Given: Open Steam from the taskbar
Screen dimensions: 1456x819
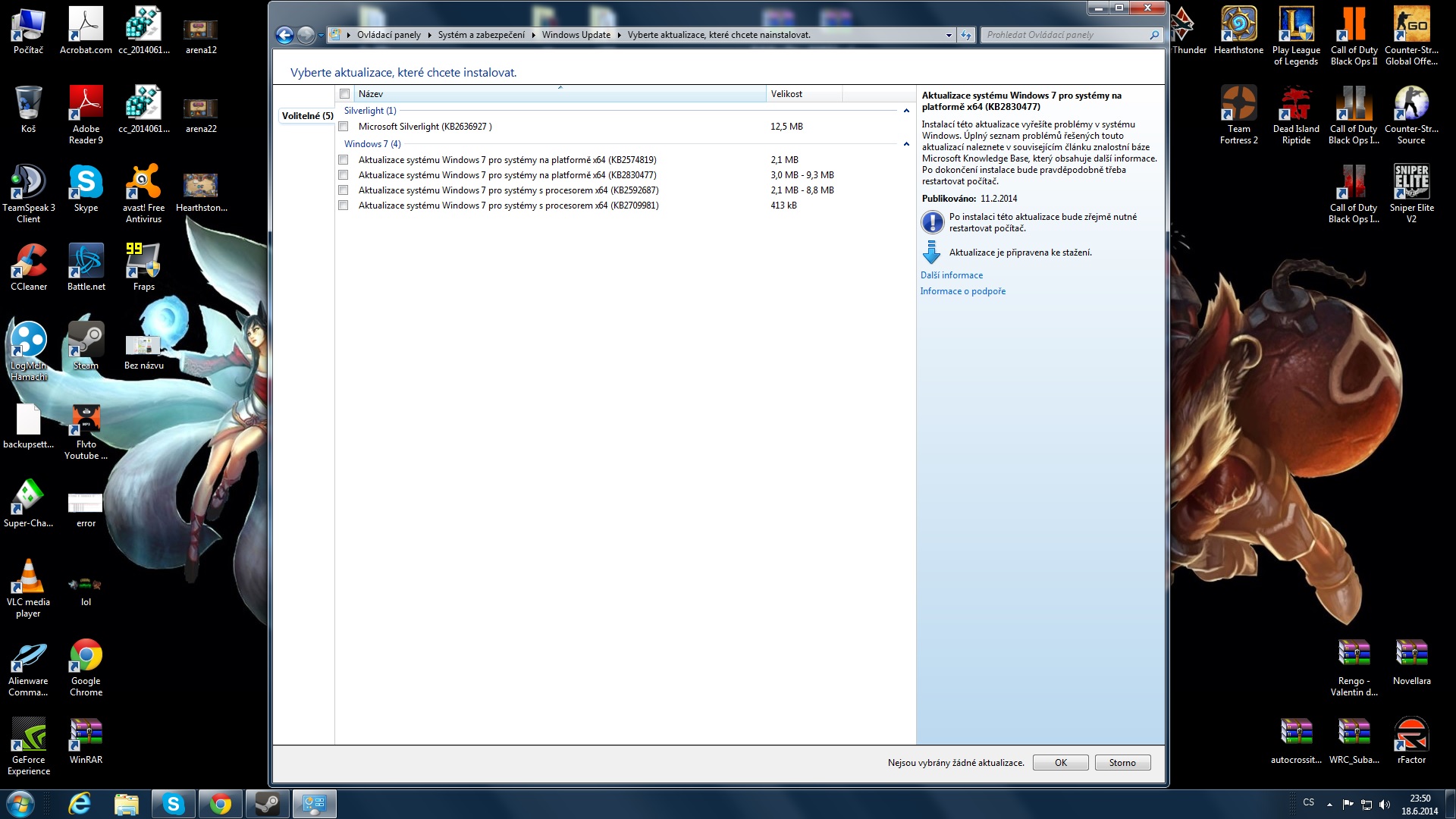Looking at the screenshot, I should [x=267, y=804].
